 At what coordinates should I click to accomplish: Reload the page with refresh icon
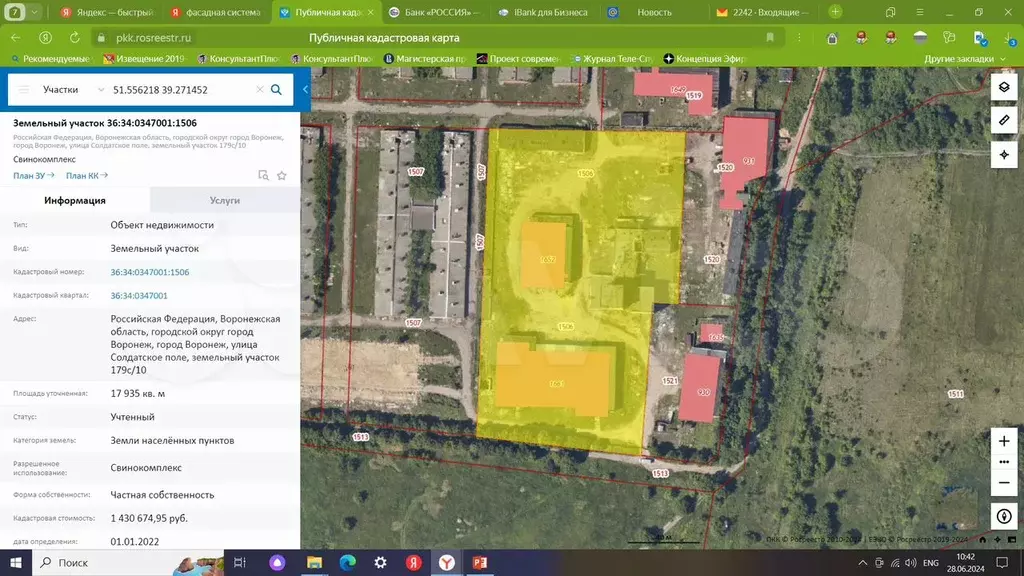click(74, 38)
